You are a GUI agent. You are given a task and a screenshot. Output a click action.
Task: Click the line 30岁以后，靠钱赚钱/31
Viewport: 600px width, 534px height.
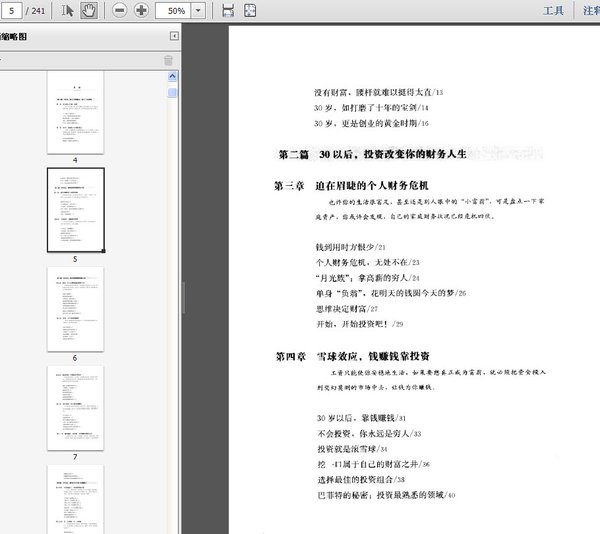[x=361, y=418]
